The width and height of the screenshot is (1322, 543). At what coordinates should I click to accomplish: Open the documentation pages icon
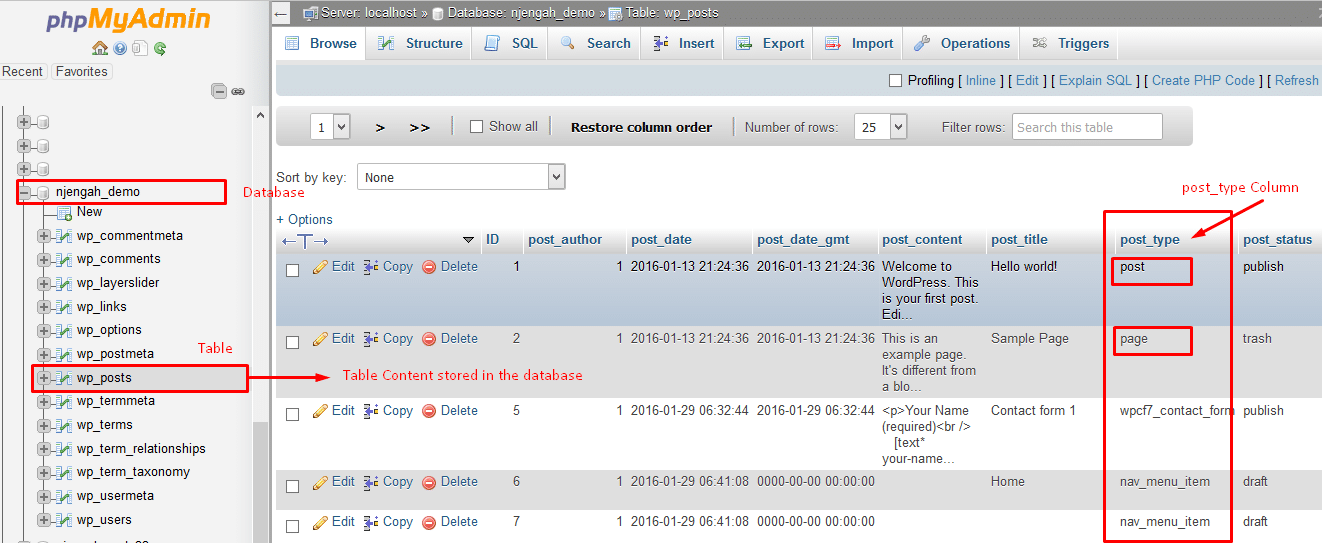[x=140, y=48]
